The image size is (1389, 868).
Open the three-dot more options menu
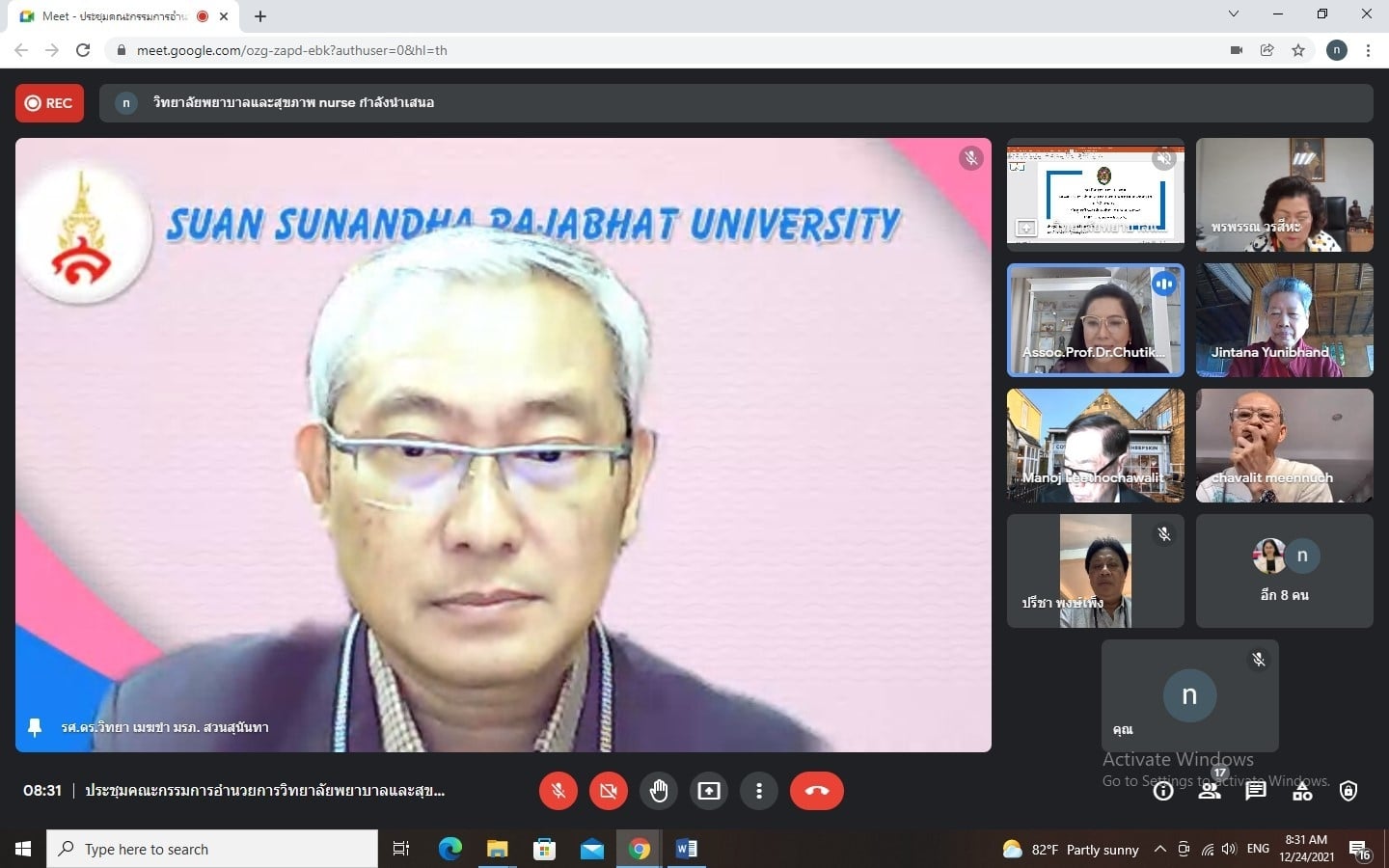759,791
